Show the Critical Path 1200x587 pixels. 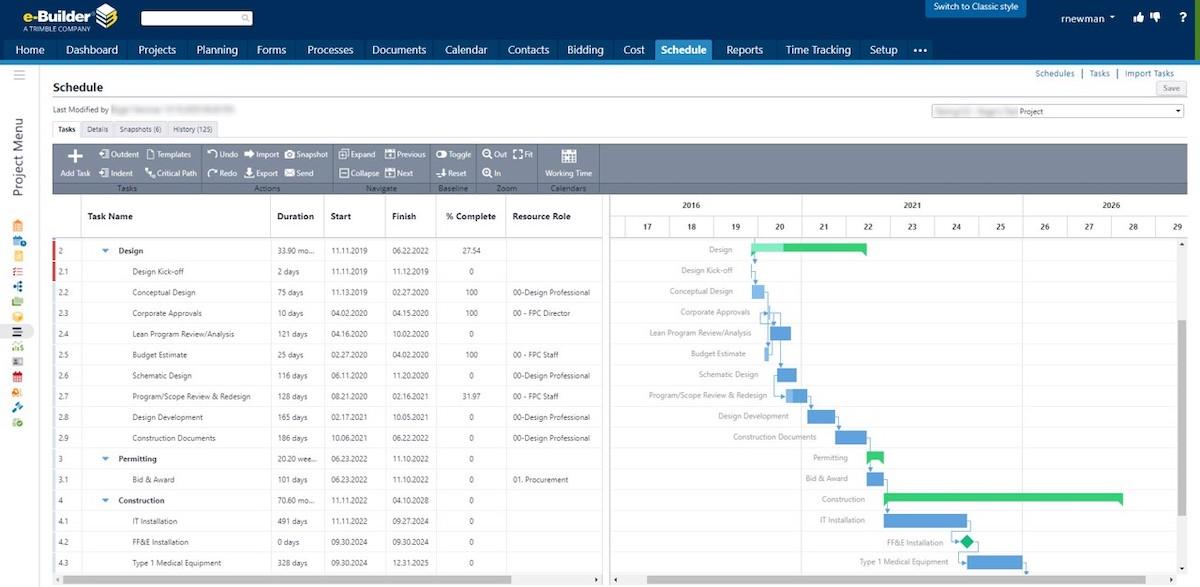pyautogui.click(x=170, y=173)
